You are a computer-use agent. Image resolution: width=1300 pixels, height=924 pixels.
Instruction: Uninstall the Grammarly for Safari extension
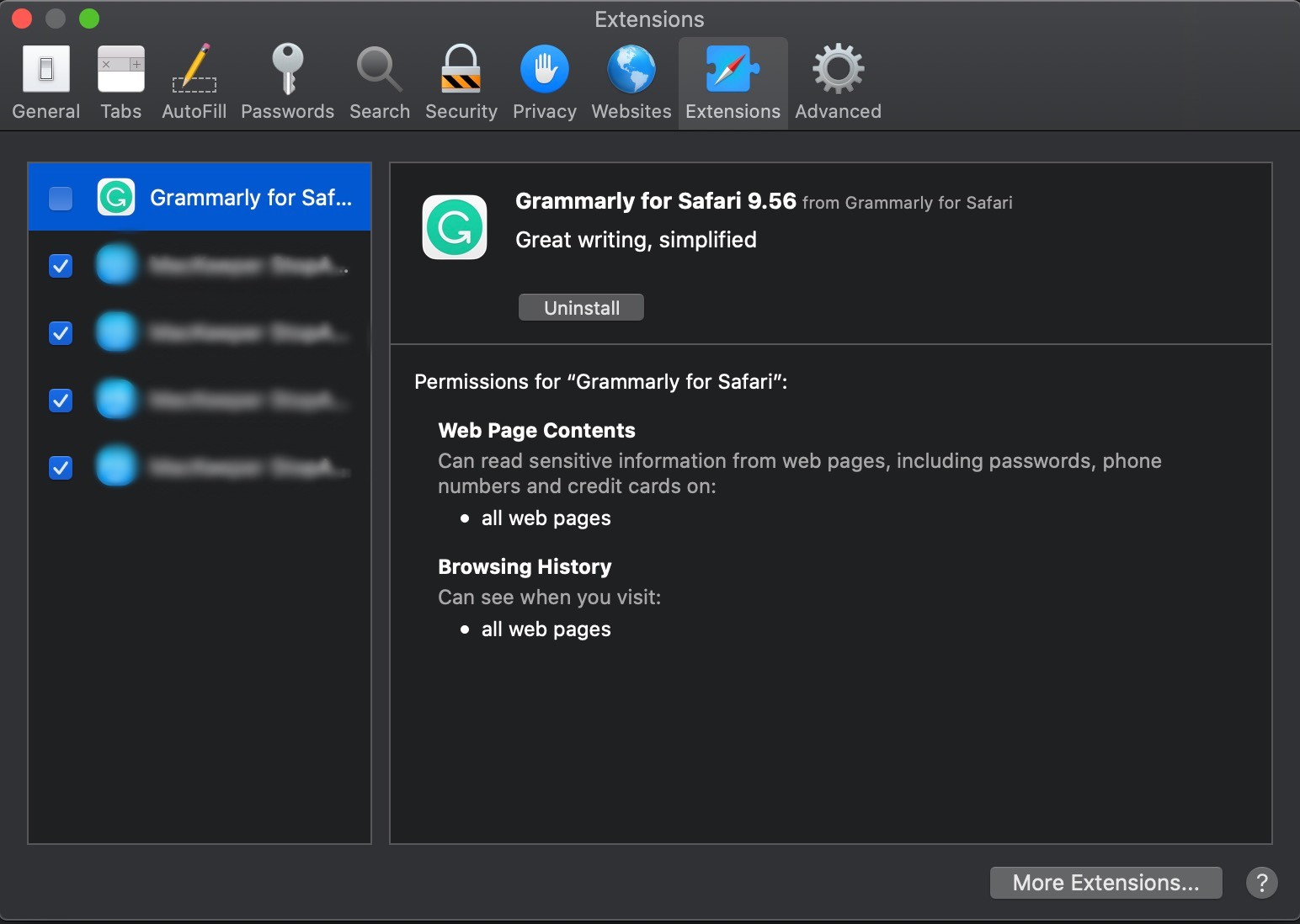(582, 308)
